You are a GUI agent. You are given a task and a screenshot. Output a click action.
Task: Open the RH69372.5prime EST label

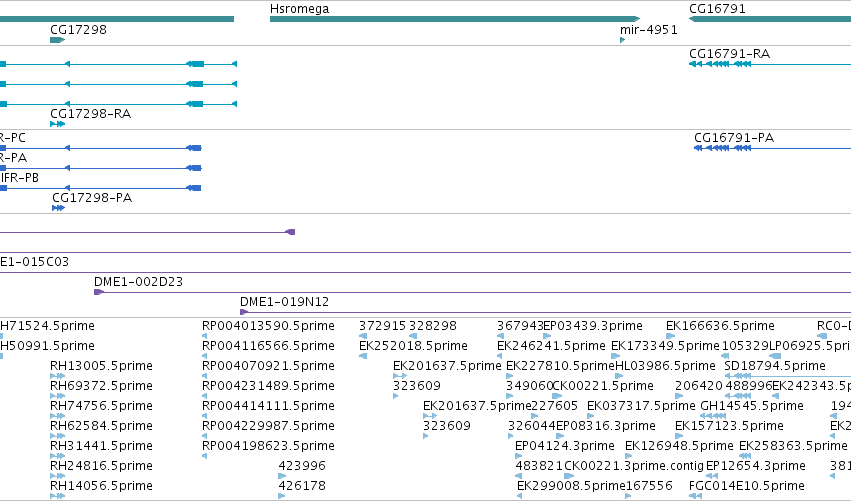tap(101, 386)
